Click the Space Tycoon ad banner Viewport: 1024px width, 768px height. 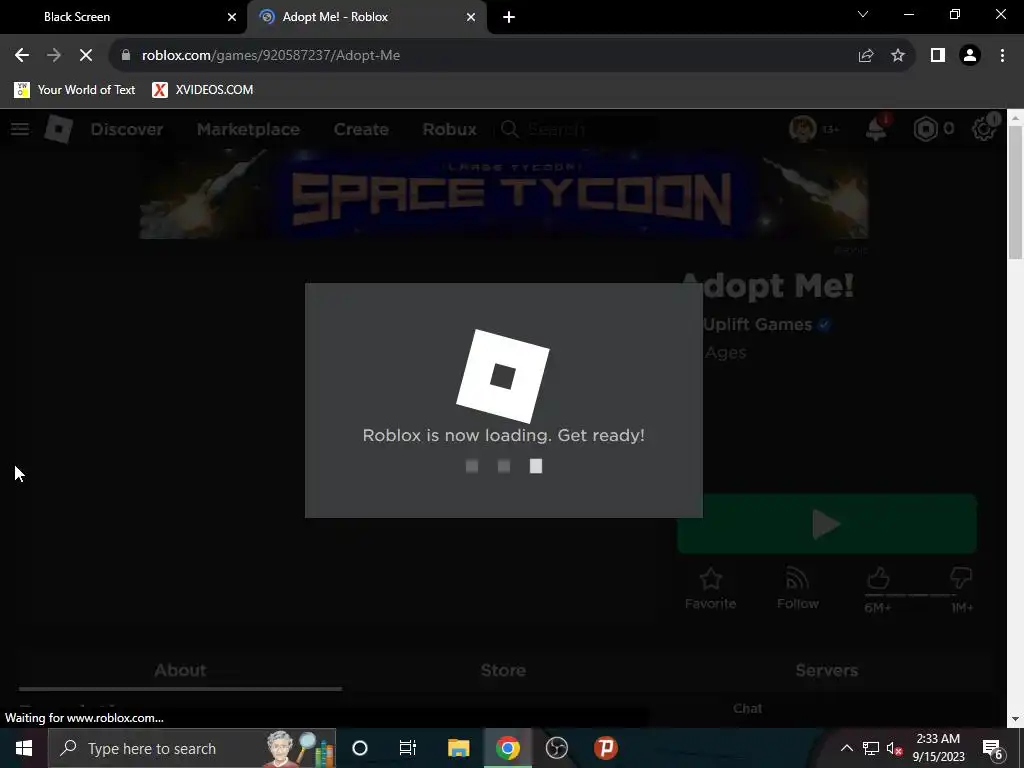click(504, 194)
